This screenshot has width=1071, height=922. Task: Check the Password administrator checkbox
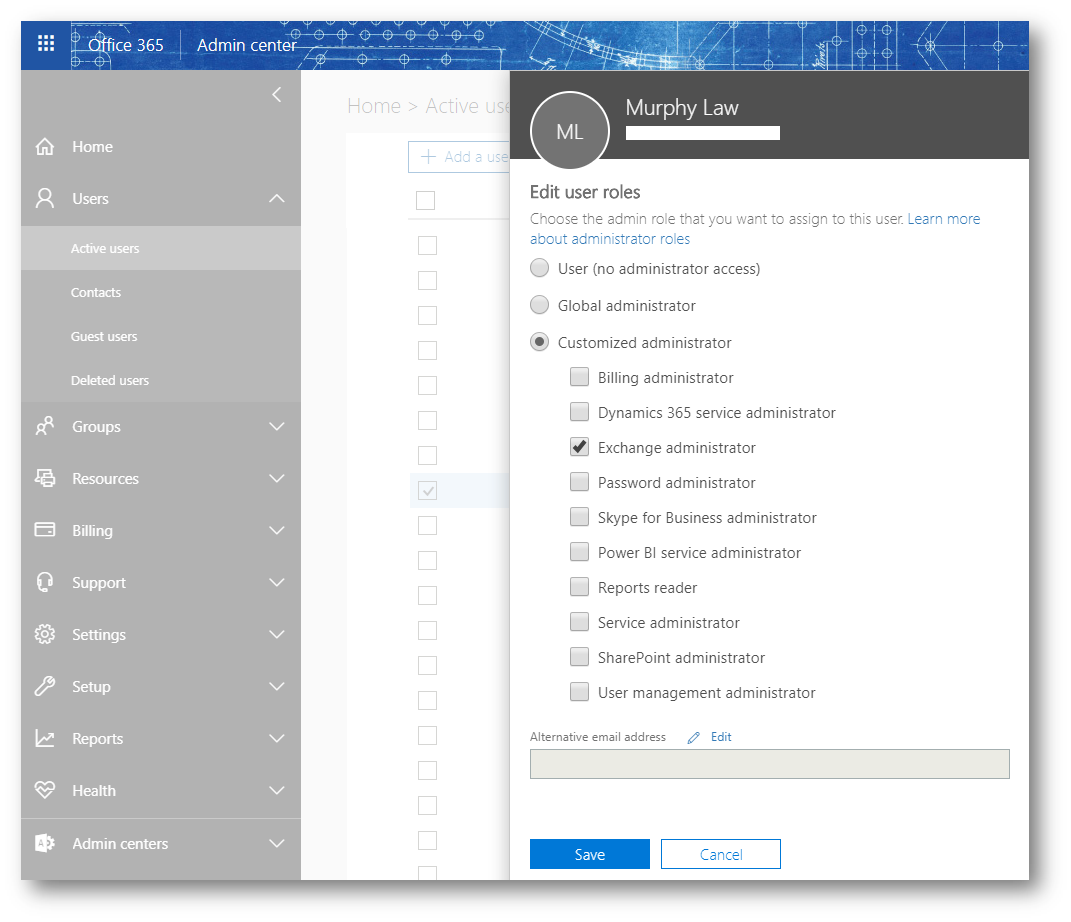pos(579,482)
